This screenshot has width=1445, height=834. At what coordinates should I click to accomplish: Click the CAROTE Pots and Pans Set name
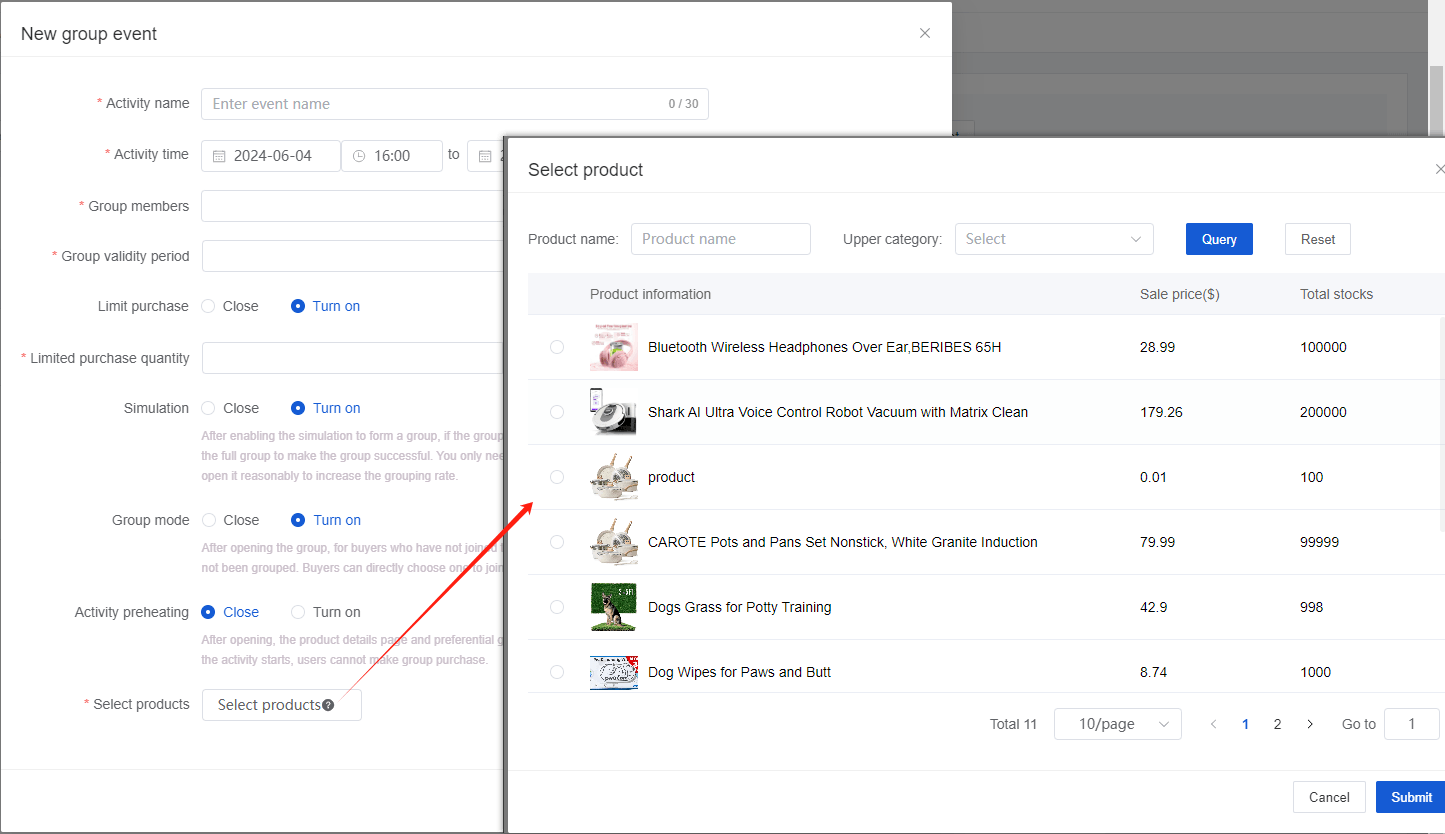(843, 542)
